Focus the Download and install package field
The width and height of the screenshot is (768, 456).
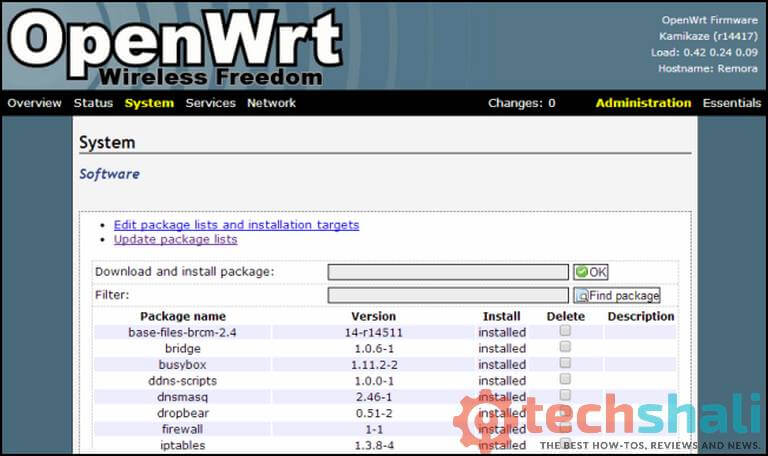(x=448, y=272)
